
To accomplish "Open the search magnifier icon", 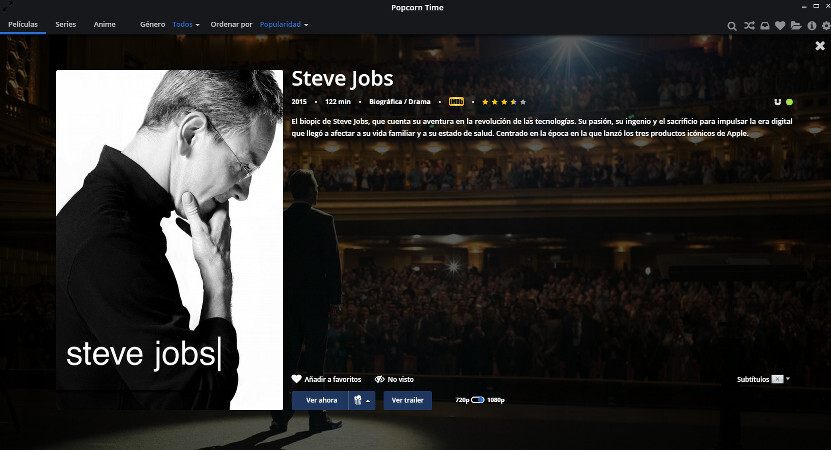I will [x=732, y=25].
